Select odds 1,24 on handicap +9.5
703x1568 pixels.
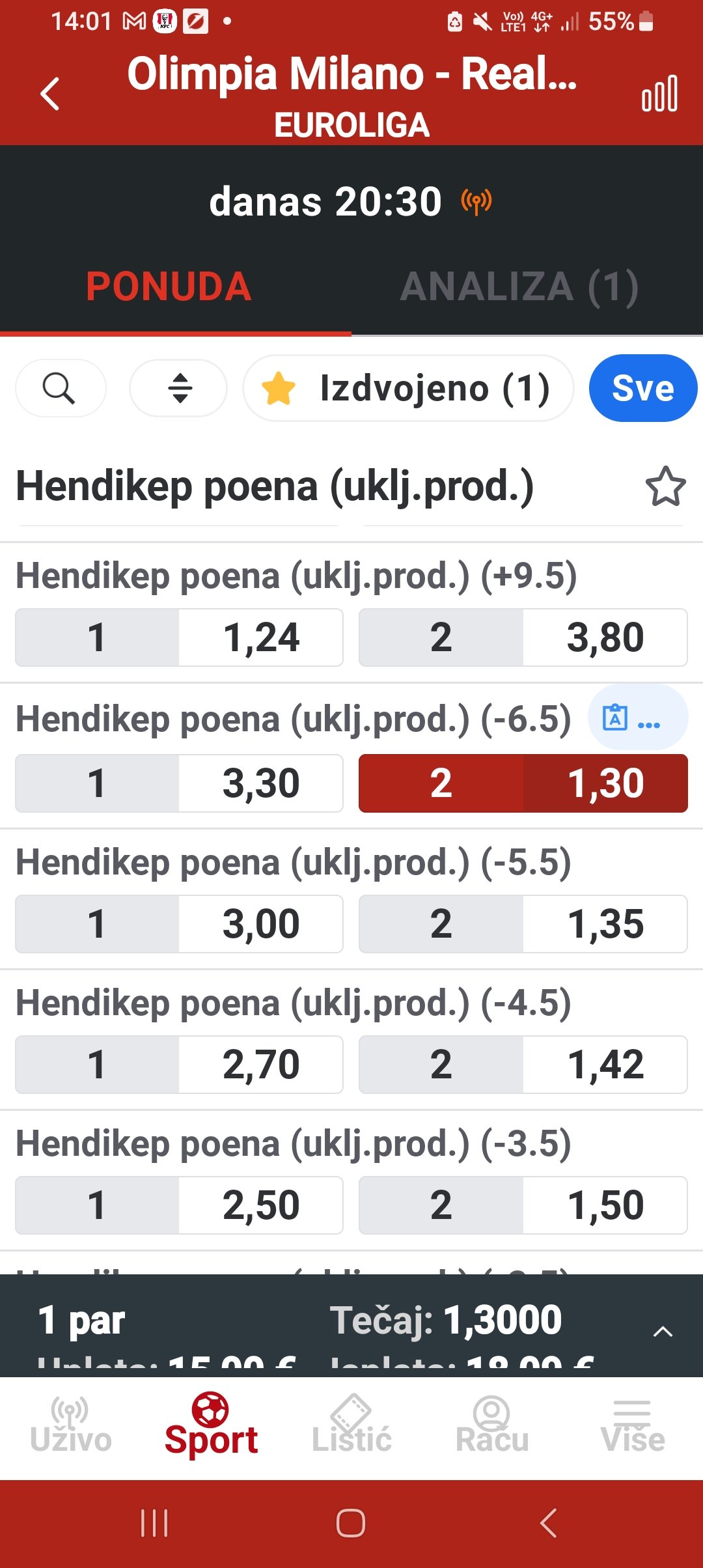click(x=179, y=637)
